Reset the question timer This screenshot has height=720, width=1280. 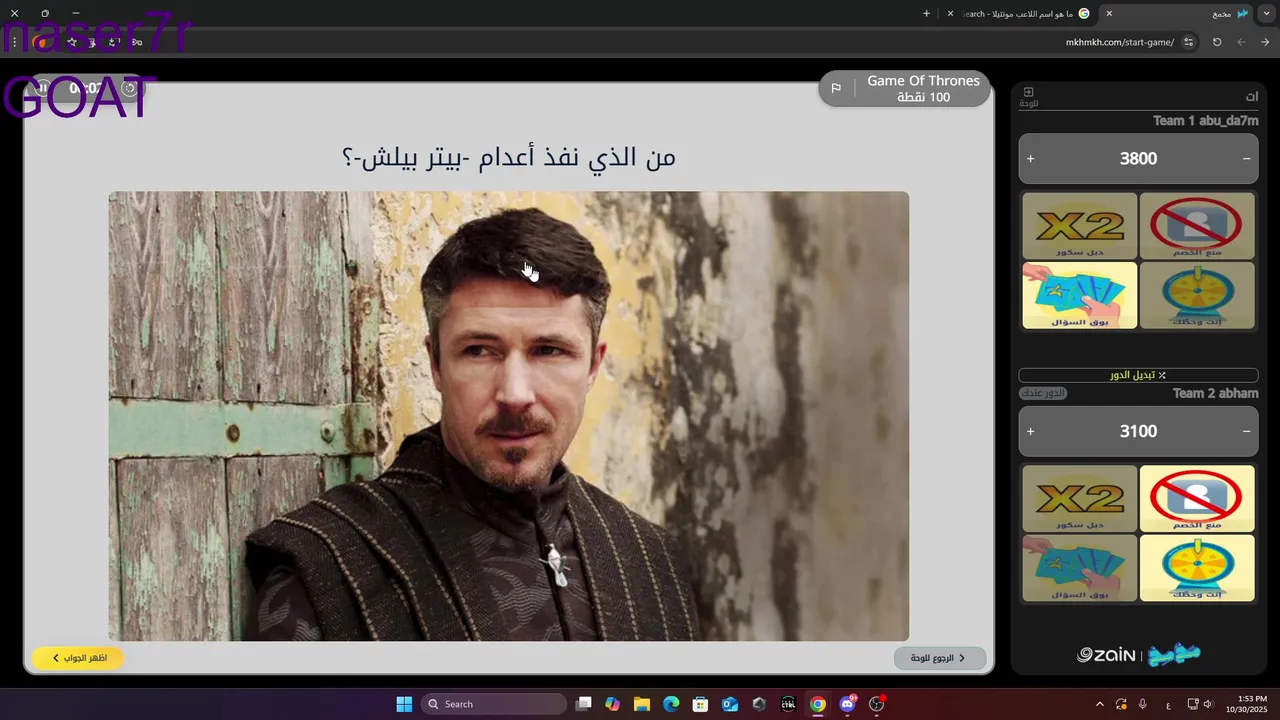(x=129, y=88)
